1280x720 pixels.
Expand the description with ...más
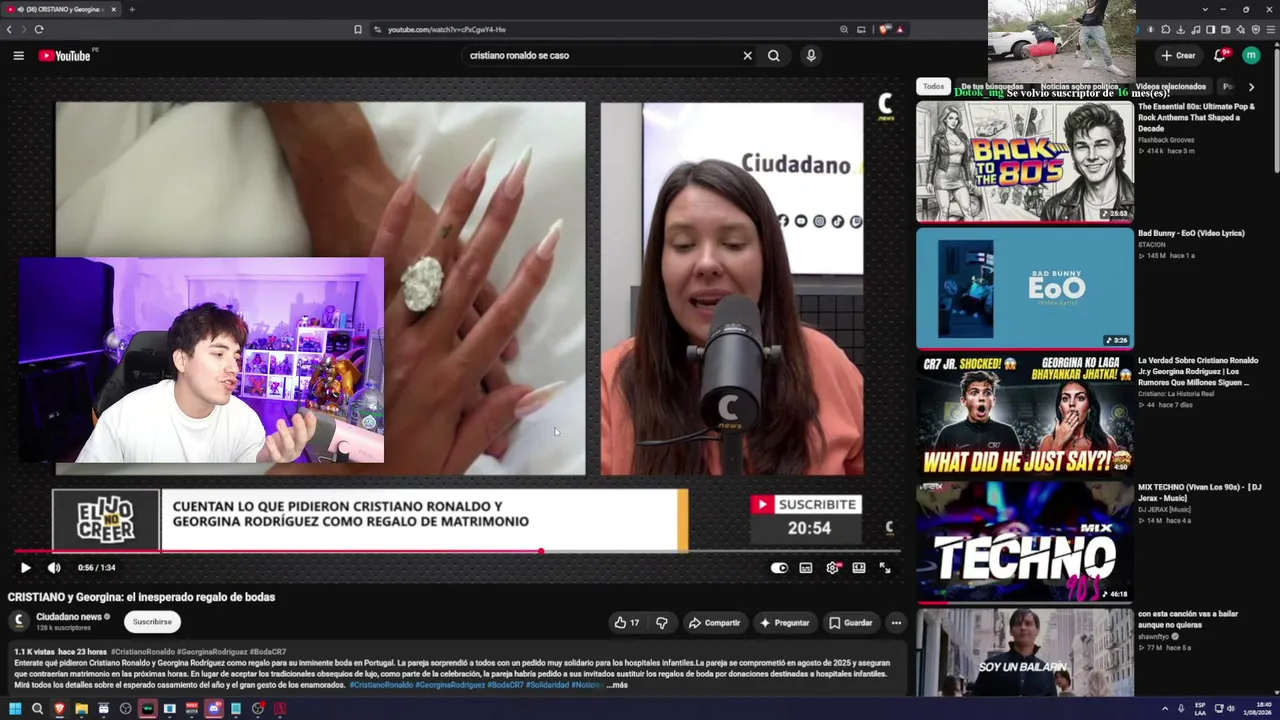click(617, 685)
